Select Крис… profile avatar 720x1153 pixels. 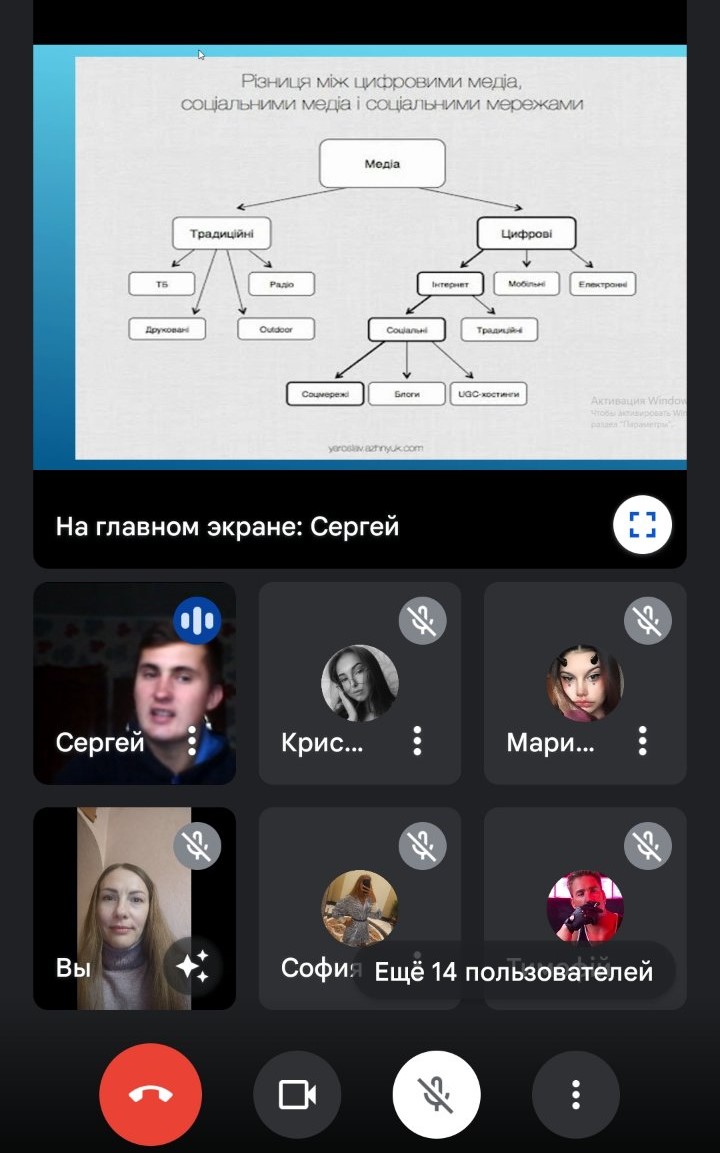[360, 682]
